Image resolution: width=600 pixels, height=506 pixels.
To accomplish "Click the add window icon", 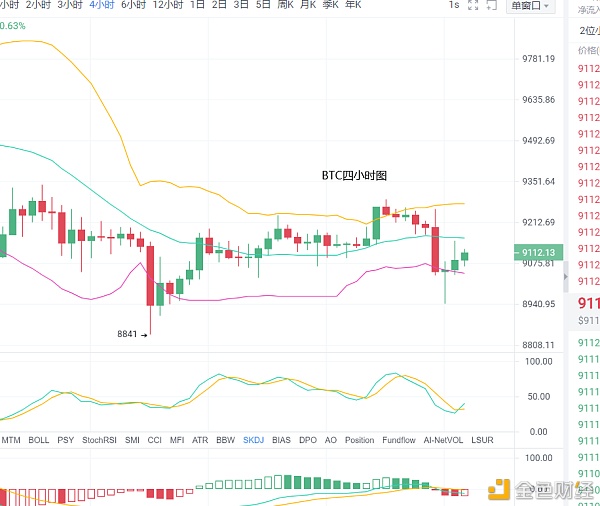I will 491,5.
